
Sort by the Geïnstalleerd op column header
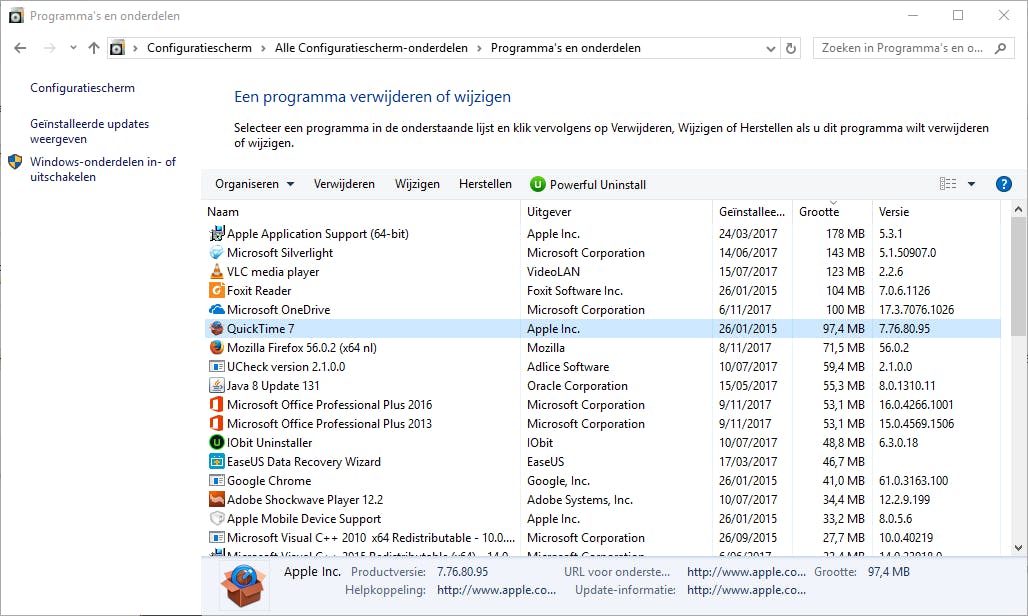(753, 212)
